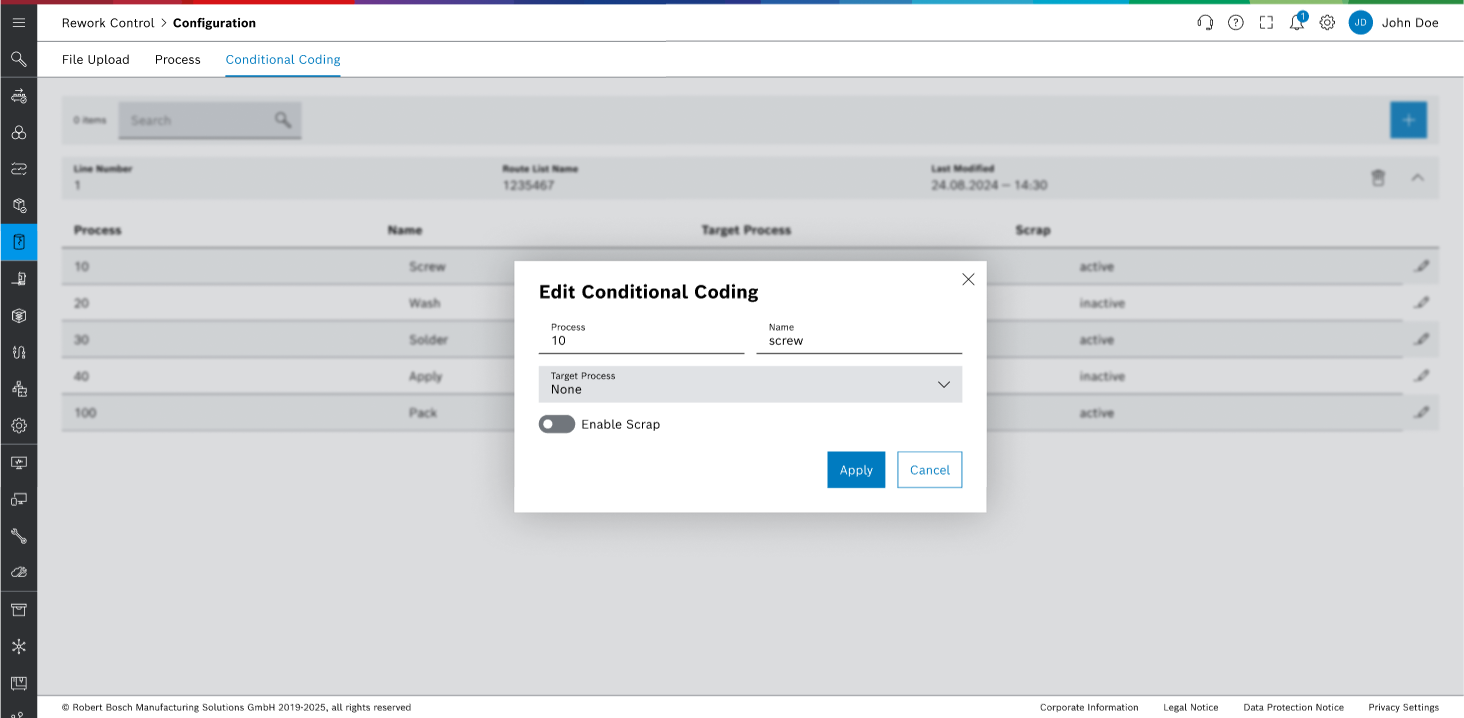1464x718 pixels.
Task: Select the highlighted blue sidebar icon
Action: (x=18, y=241)
